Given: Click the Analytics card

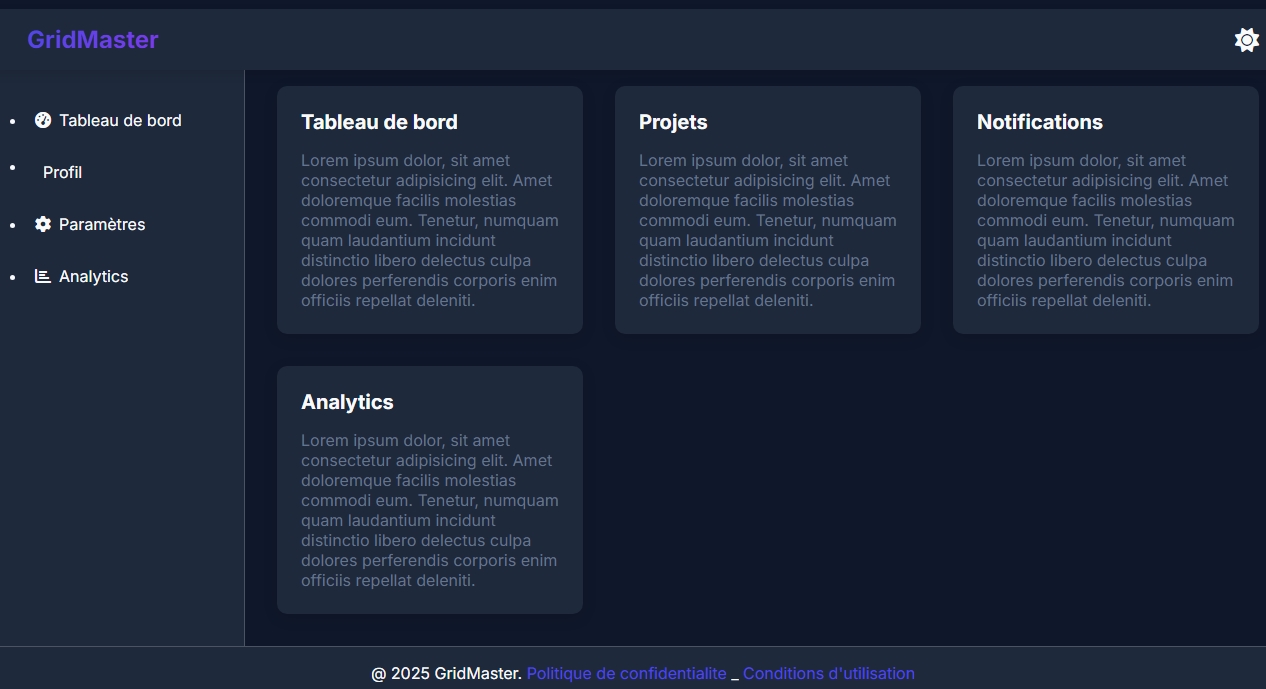Looking at the screenshot, I should tap(430, 490).
